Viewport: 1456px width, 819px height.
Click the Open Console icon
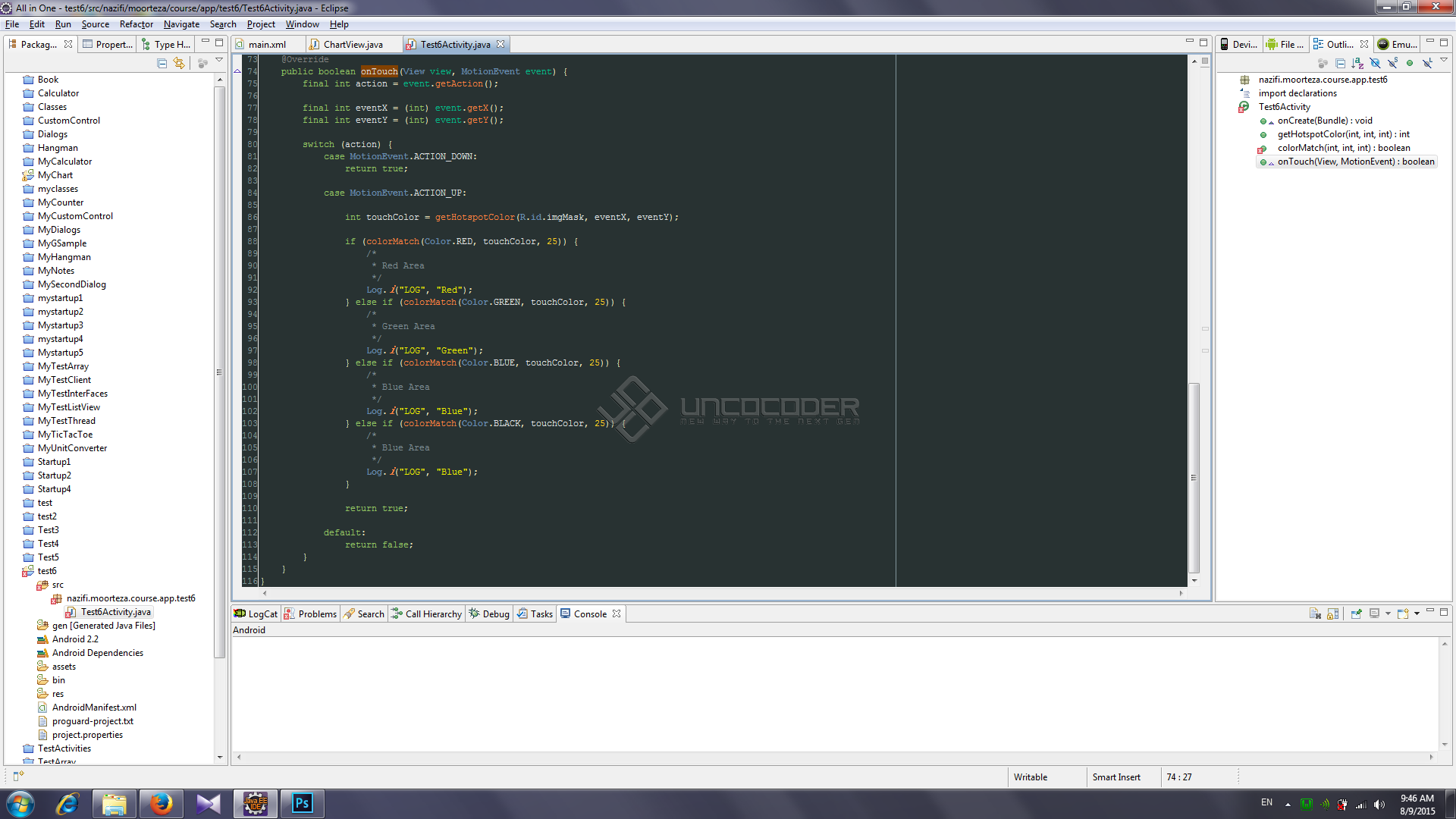pos(1403,613)
